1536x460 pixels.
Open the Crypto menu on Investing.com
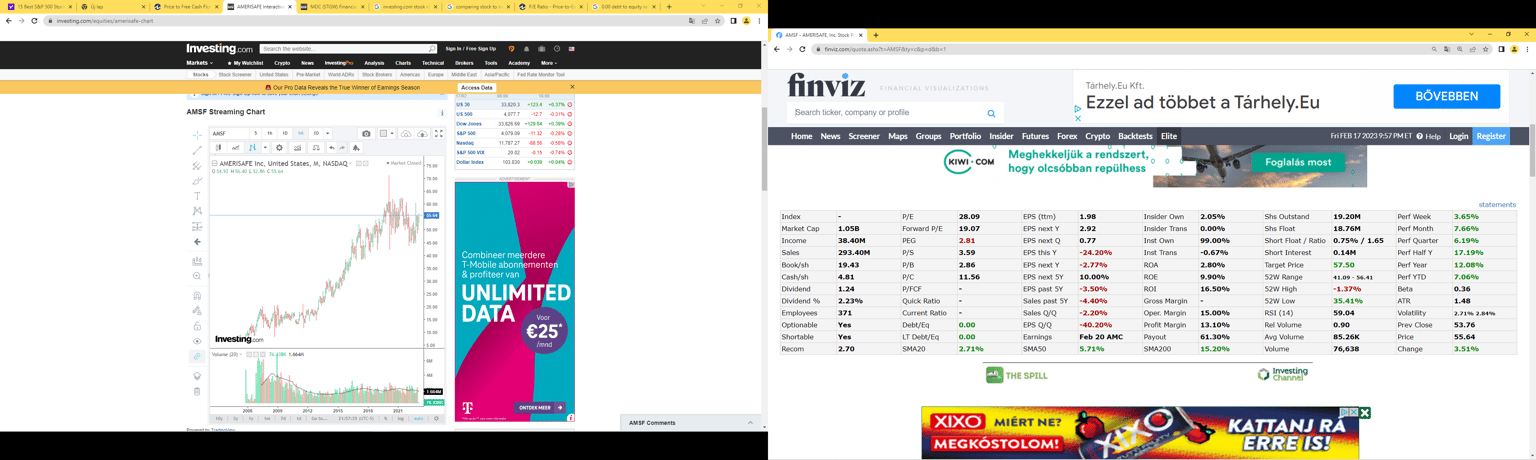tap(282, 63)
